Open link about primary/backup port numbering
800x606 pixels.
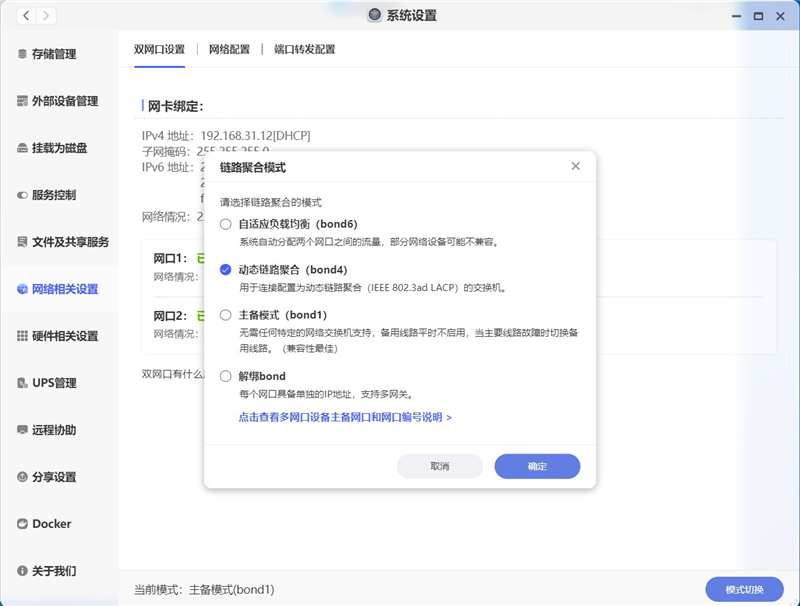(345, 417)
